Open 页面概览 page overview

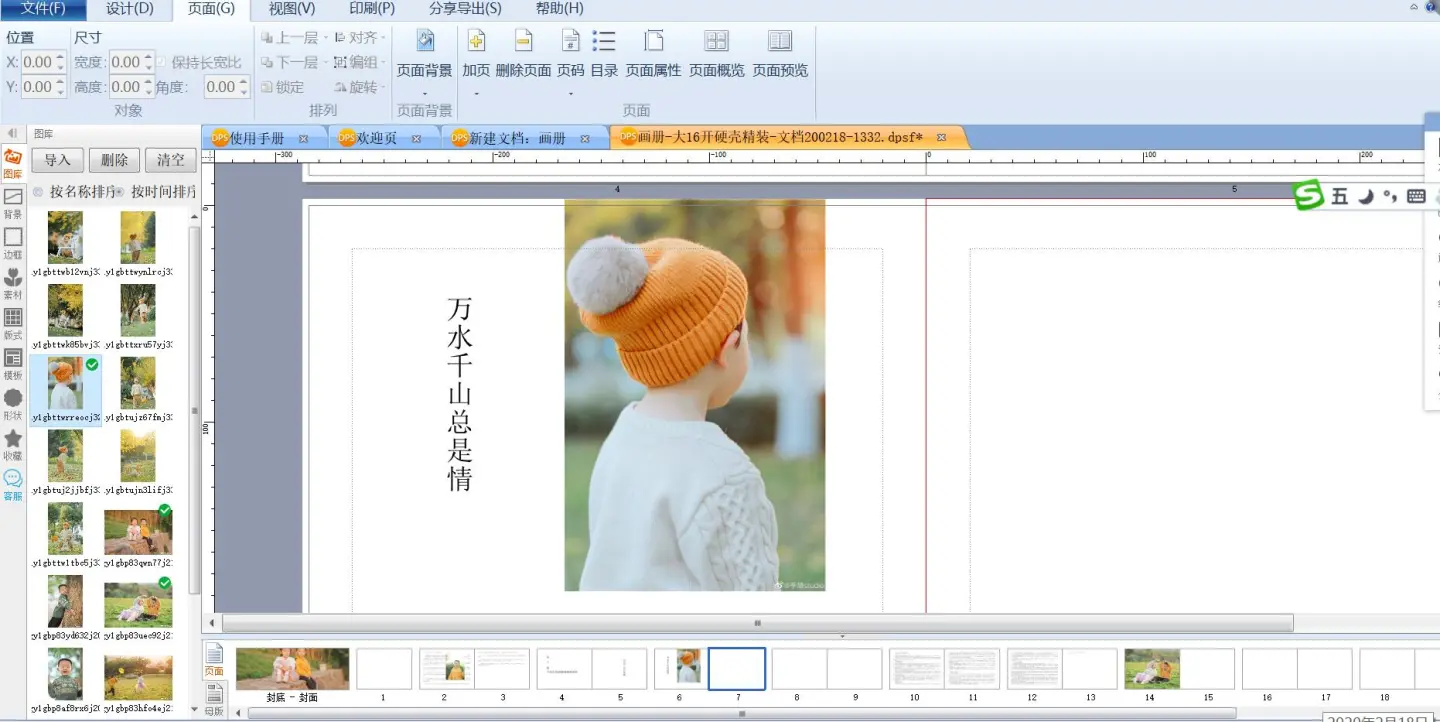(716, 54)
